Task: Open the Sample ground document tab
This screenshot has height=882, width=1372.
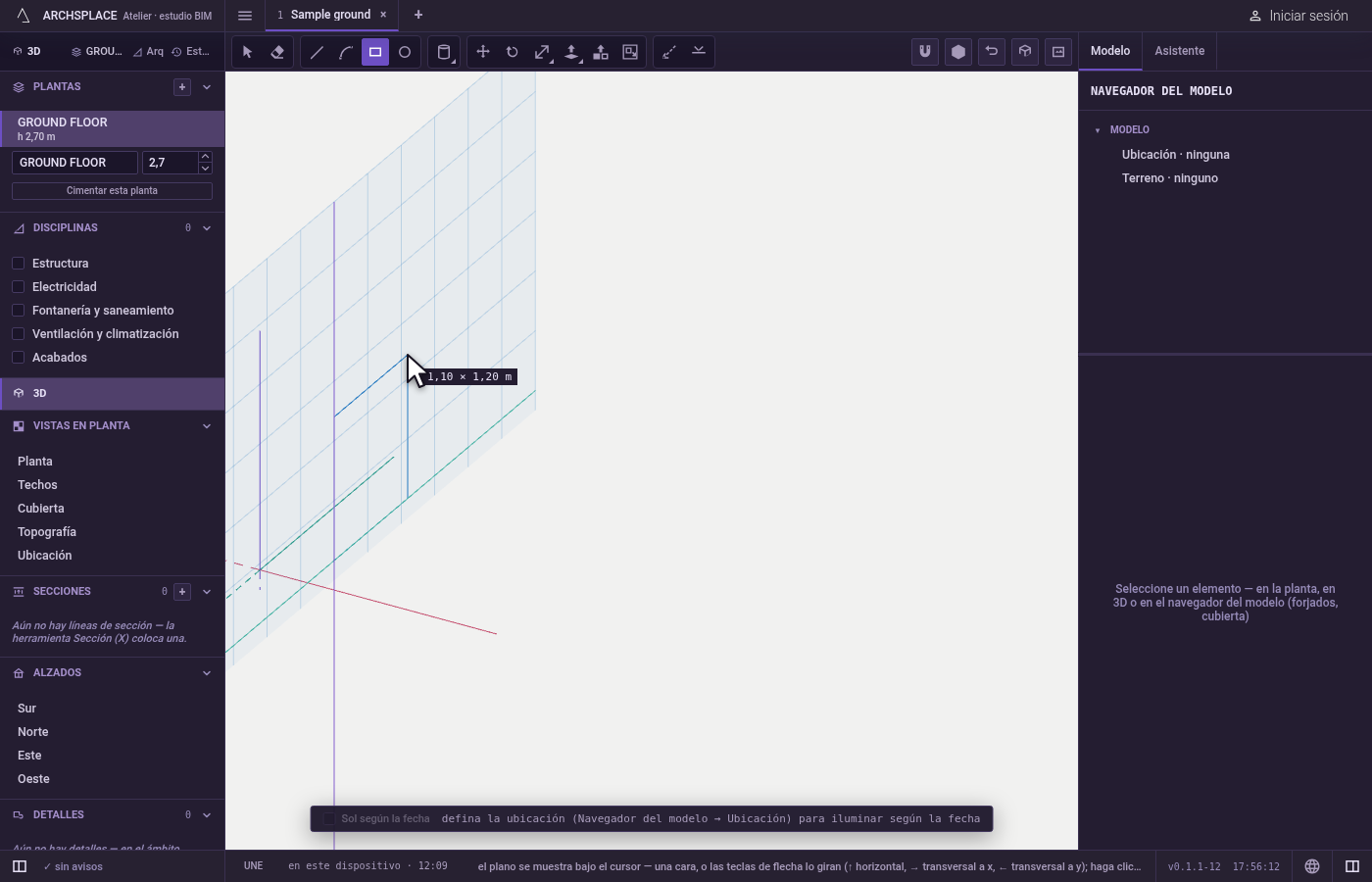Action: (x=330, y=15)
